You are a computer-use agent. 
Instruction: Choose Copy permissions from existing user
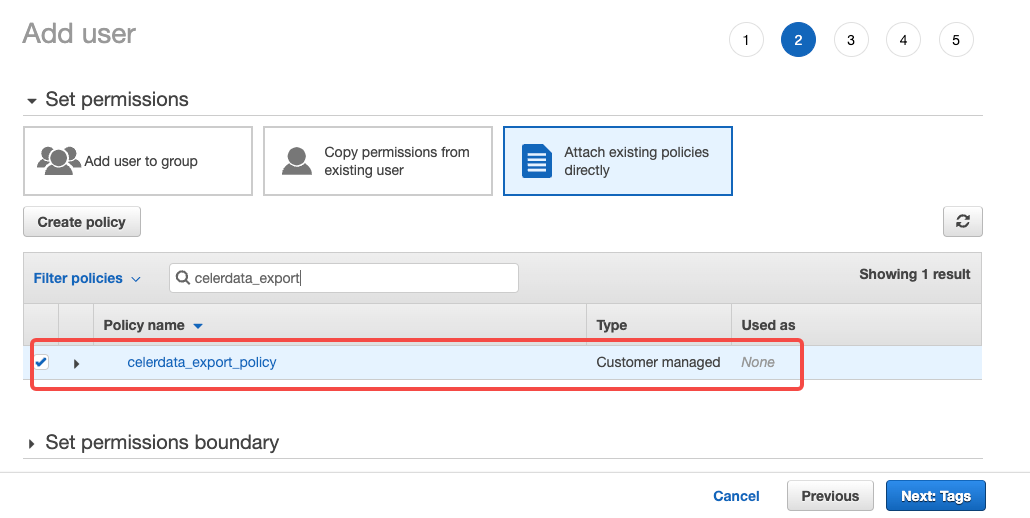click(378, 161)
